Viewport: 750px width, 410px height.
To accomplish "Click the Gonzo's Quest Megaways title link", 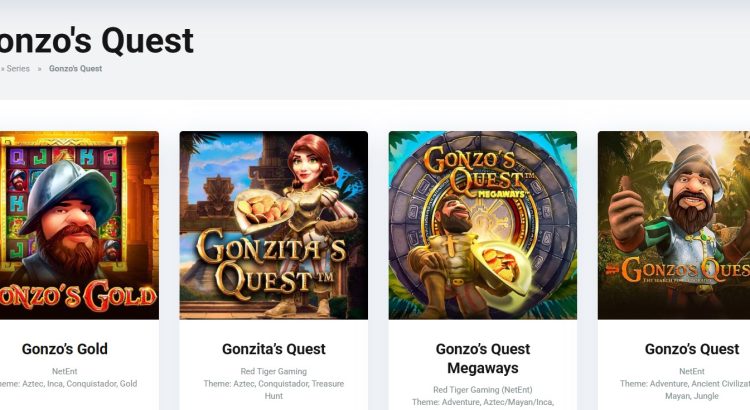I will [x=483, y=358].
